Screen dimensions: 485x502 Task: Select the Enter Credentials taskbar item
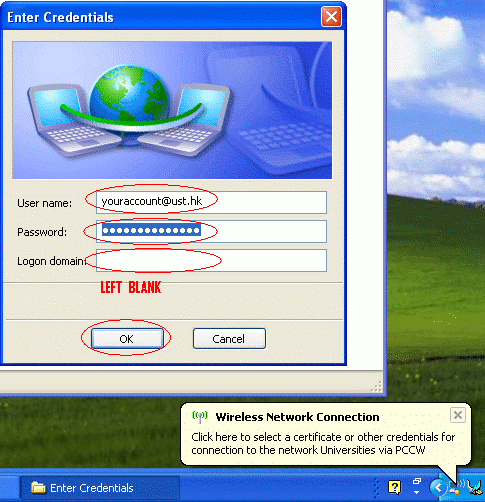(x=100, y=488)
